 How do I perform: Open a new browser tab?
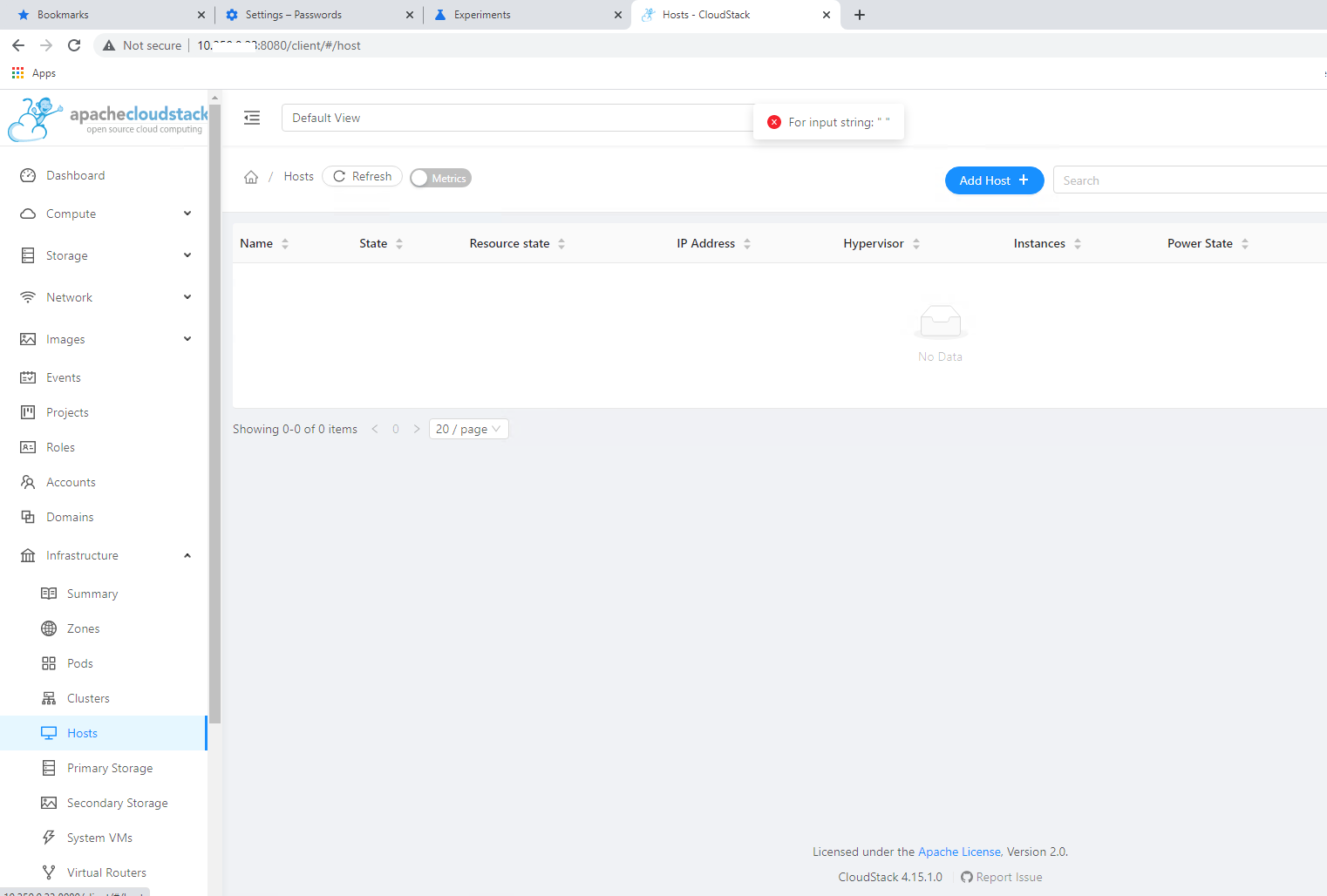860,15
